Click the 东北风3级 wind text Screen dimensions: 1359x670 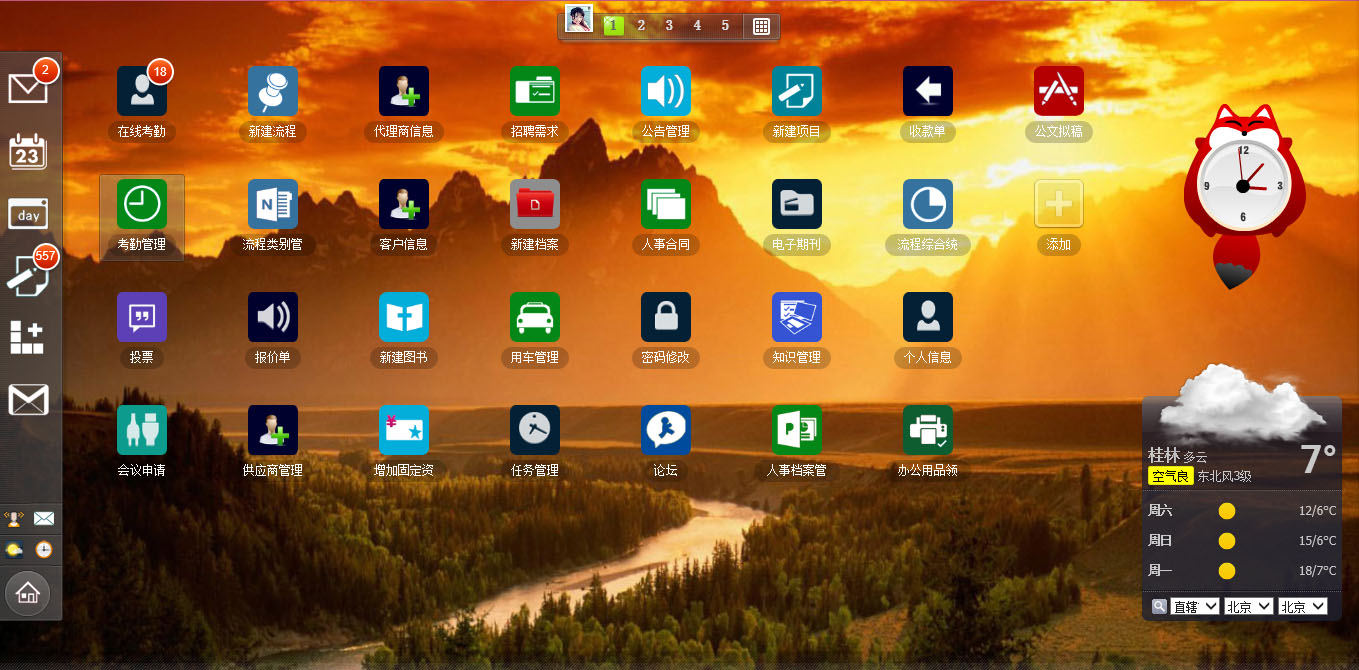click(x=1224, y=476)
